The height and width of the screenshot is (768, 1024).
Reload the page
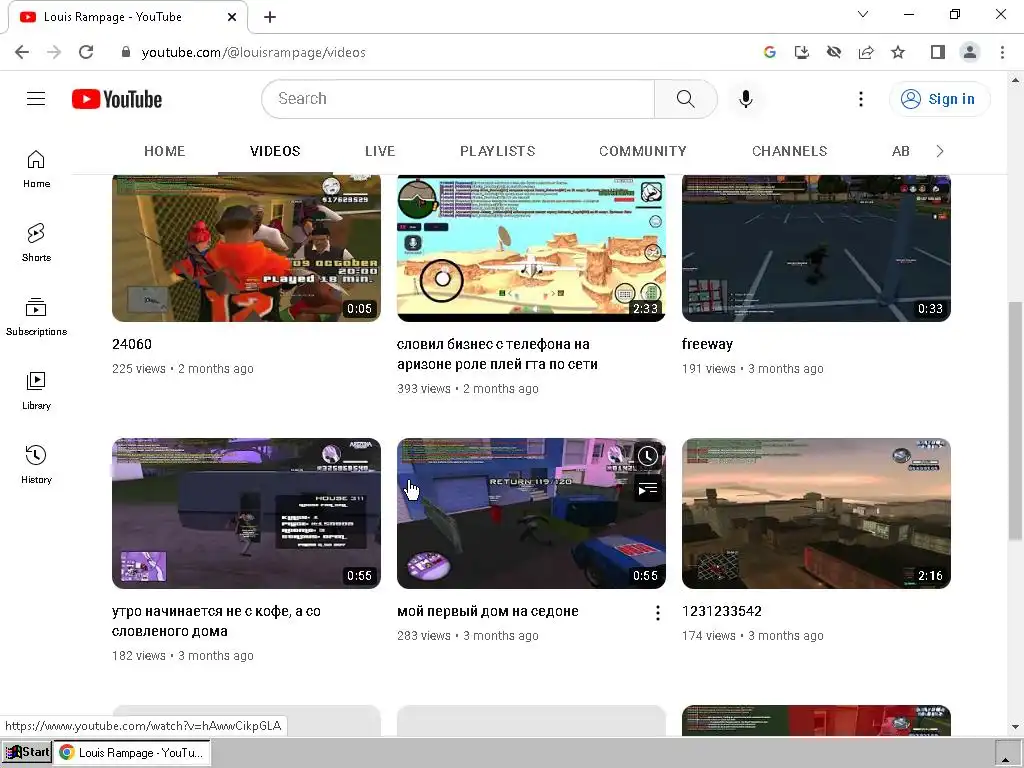[86, 52]
